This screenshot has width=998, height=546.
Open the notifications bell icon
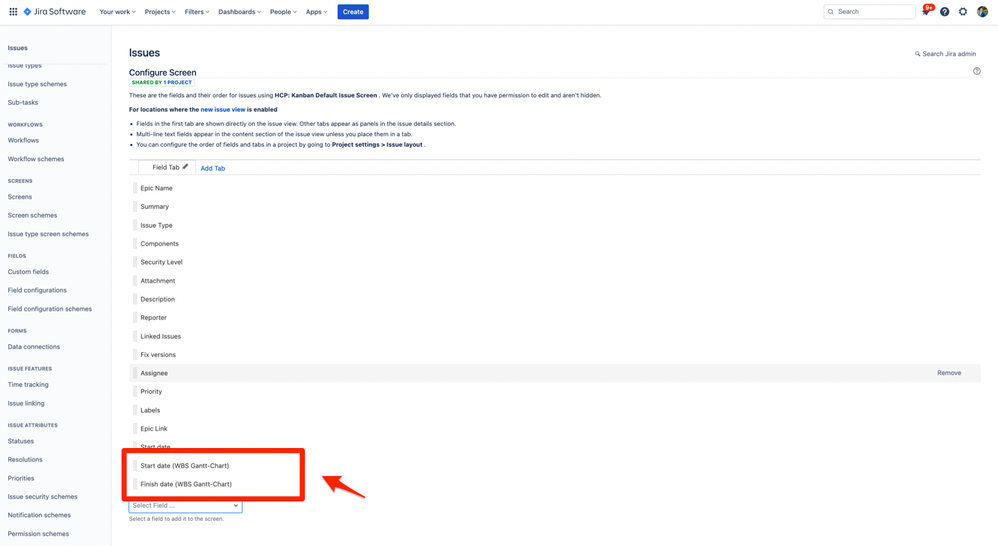[x=926, y=11]
